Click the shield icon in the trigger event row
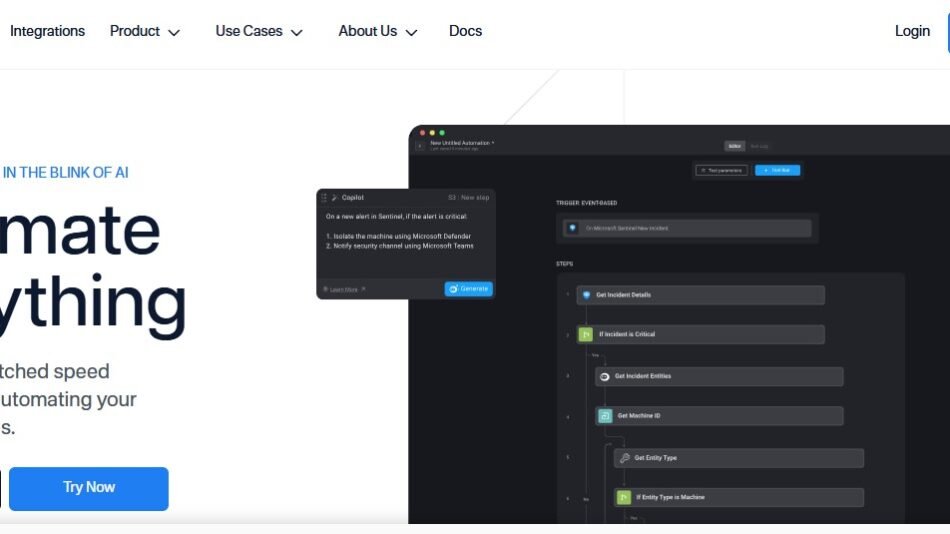 (x=572, y=228)
